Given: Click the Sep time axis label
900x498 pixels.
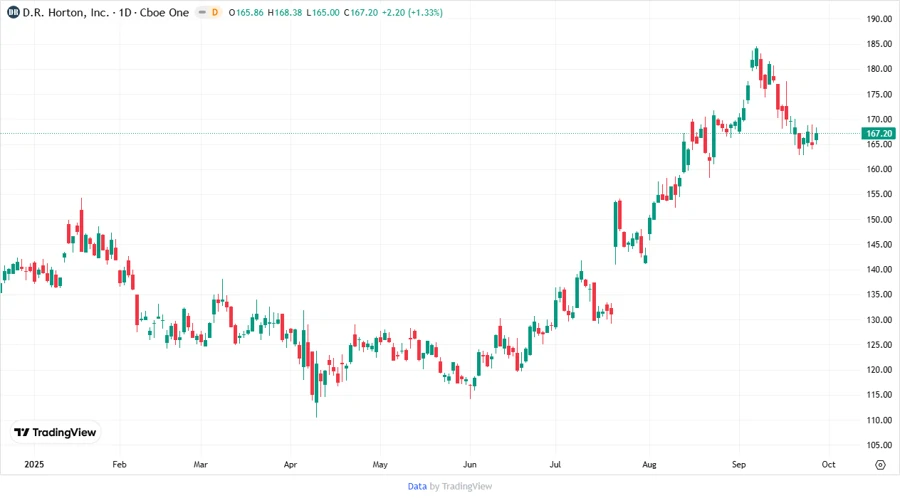Looking at the screenshot, I should pyautogui.click(x=739, y=464).
